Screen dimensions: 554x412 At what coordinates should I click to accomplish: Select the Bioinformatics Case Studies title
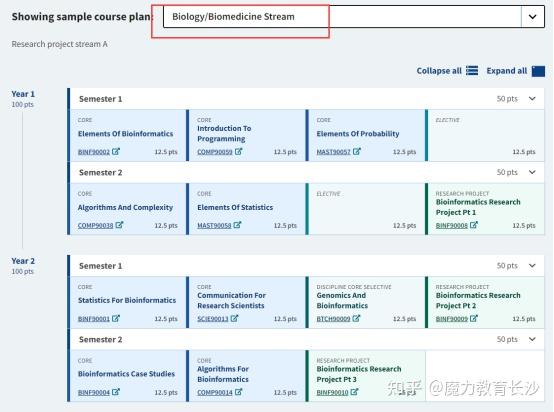coord(126,374)
